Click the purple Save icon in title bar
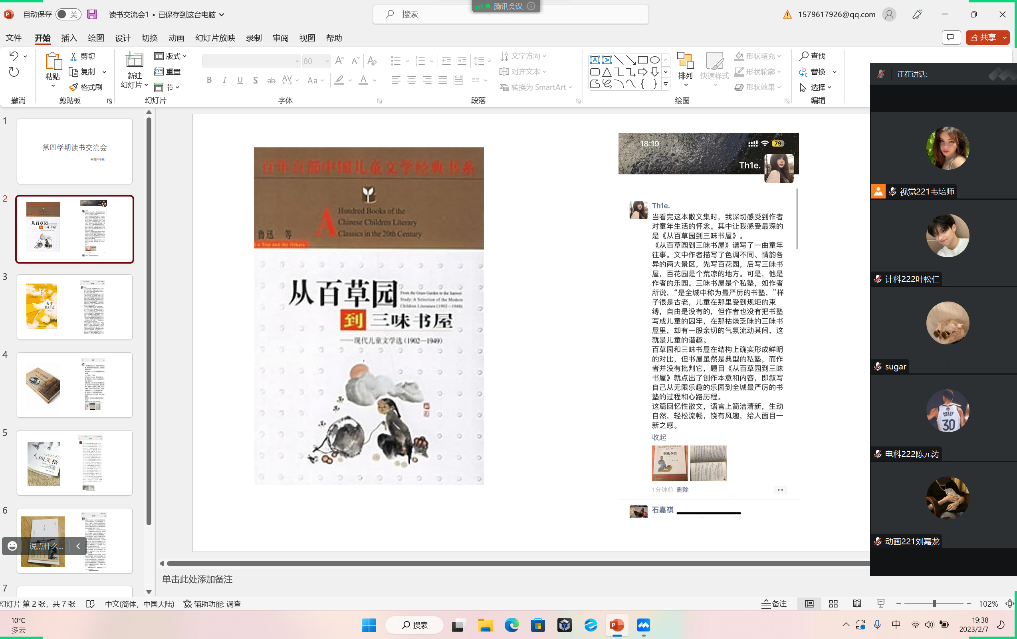1017x639 pixels. click(x=92, y=14)
